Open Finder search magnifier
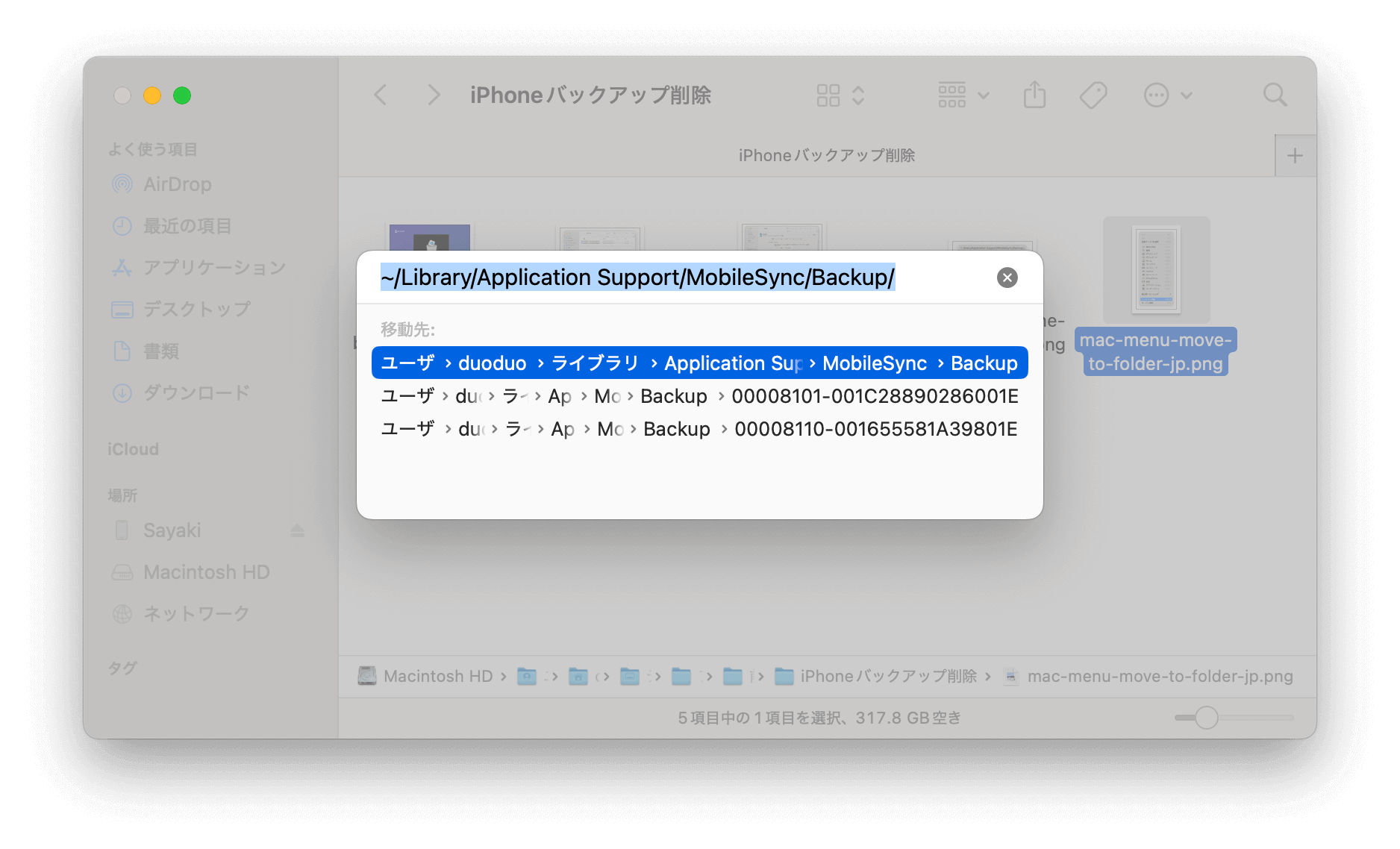This screenshot has width=1400, height=849. (1275, 95)
